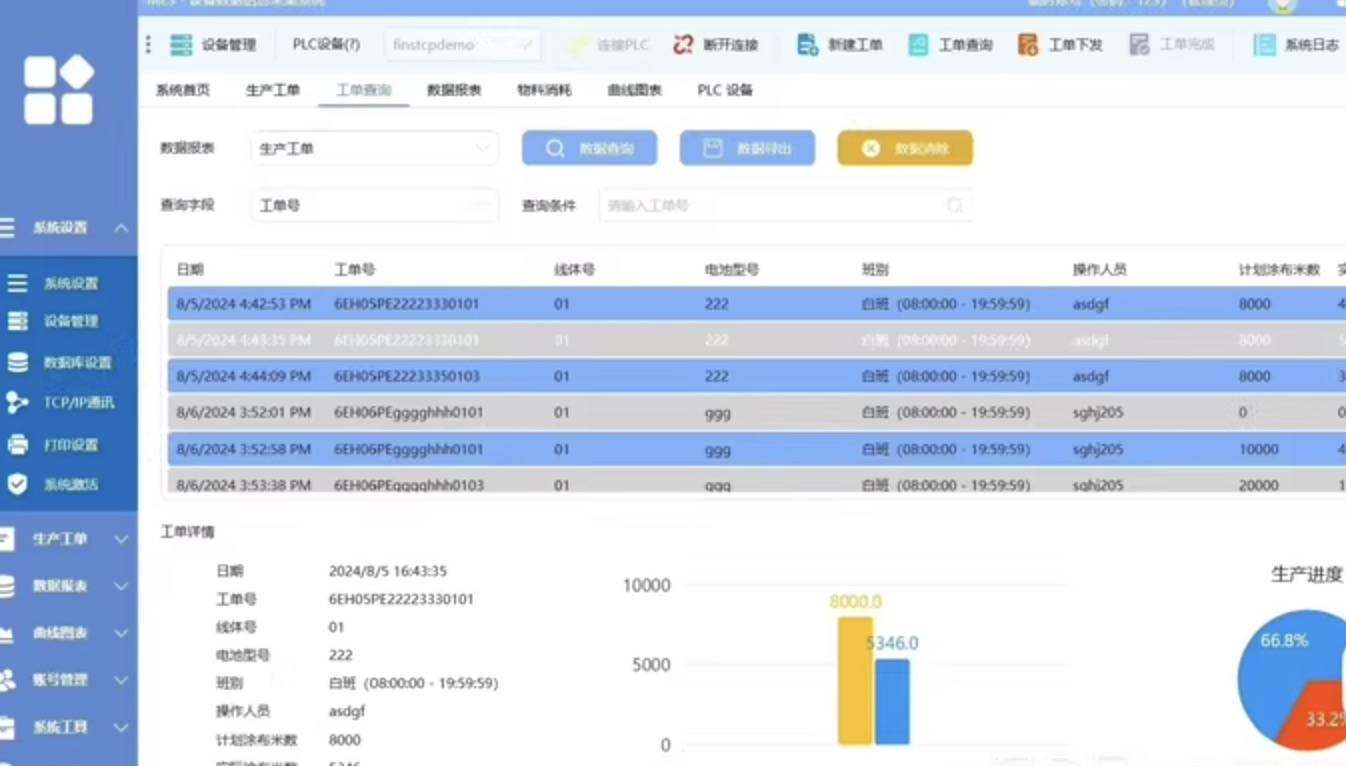
Task: Click the 数据库设置 database icon in sidebar
Action: point(18,362)
